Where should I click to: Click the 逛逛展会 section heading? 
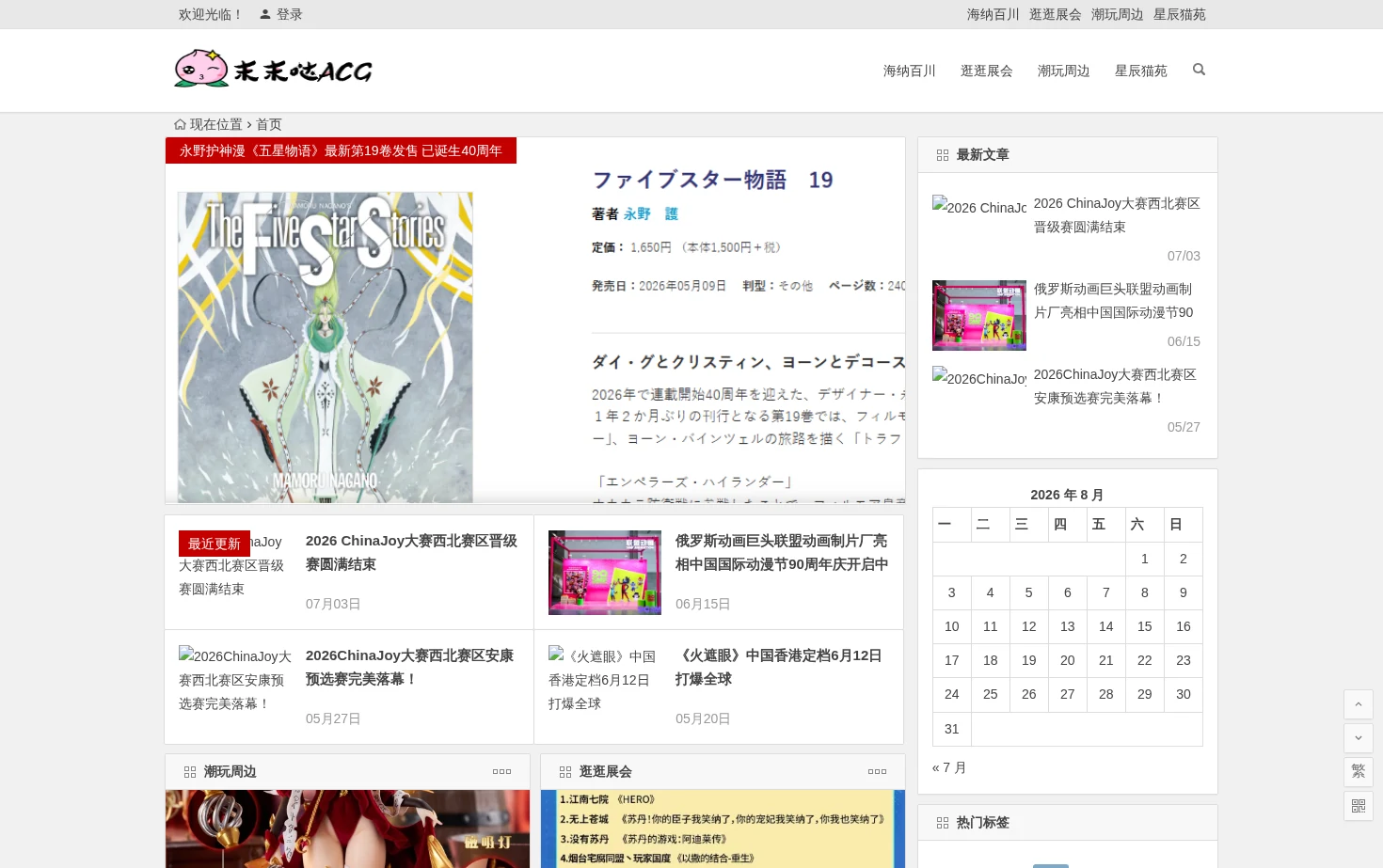[606, 772]
